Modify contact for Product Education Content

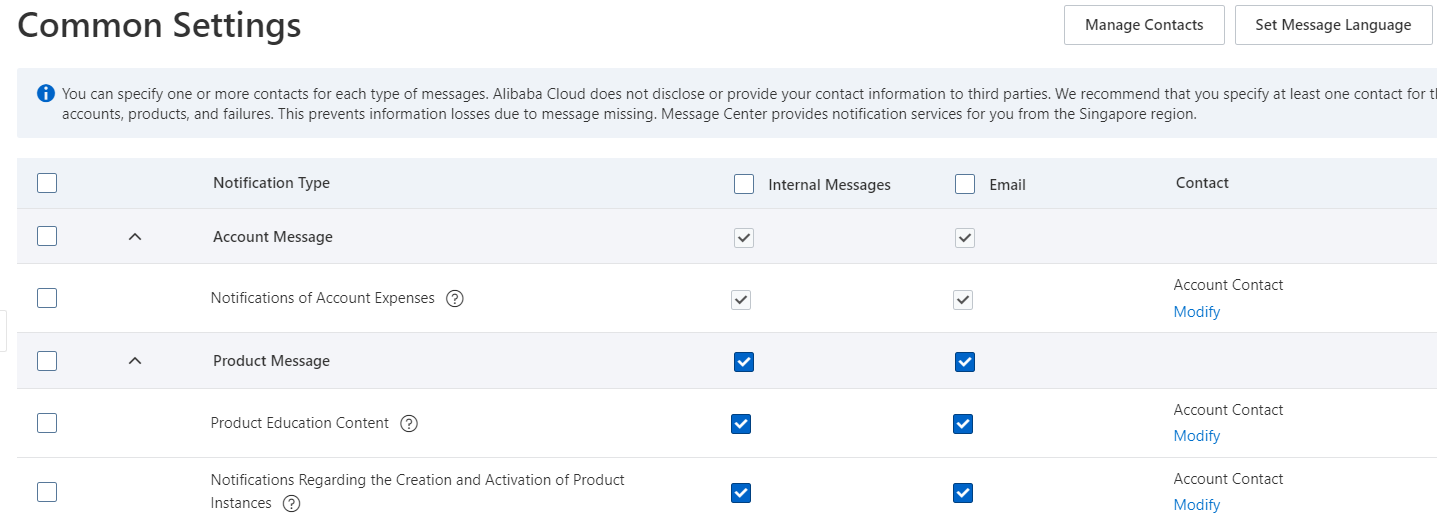click(x=1197, y=436)
